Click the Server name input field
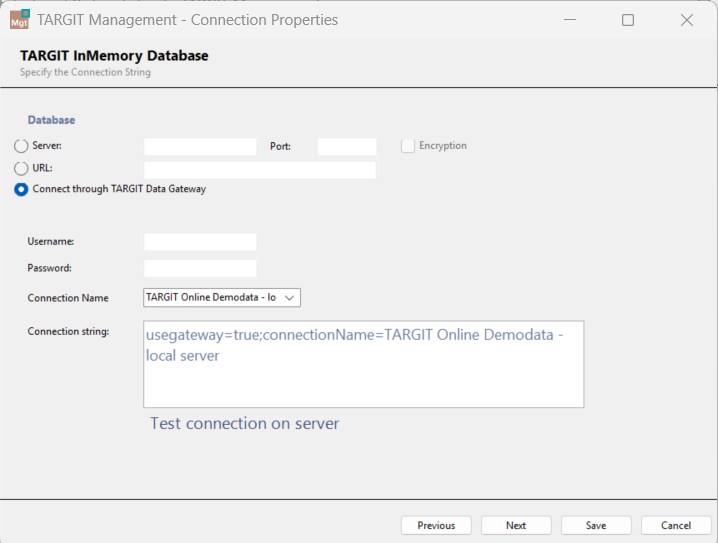Viewport: 718px width, 543px height. pyautogui.click(x=200, y=147)
